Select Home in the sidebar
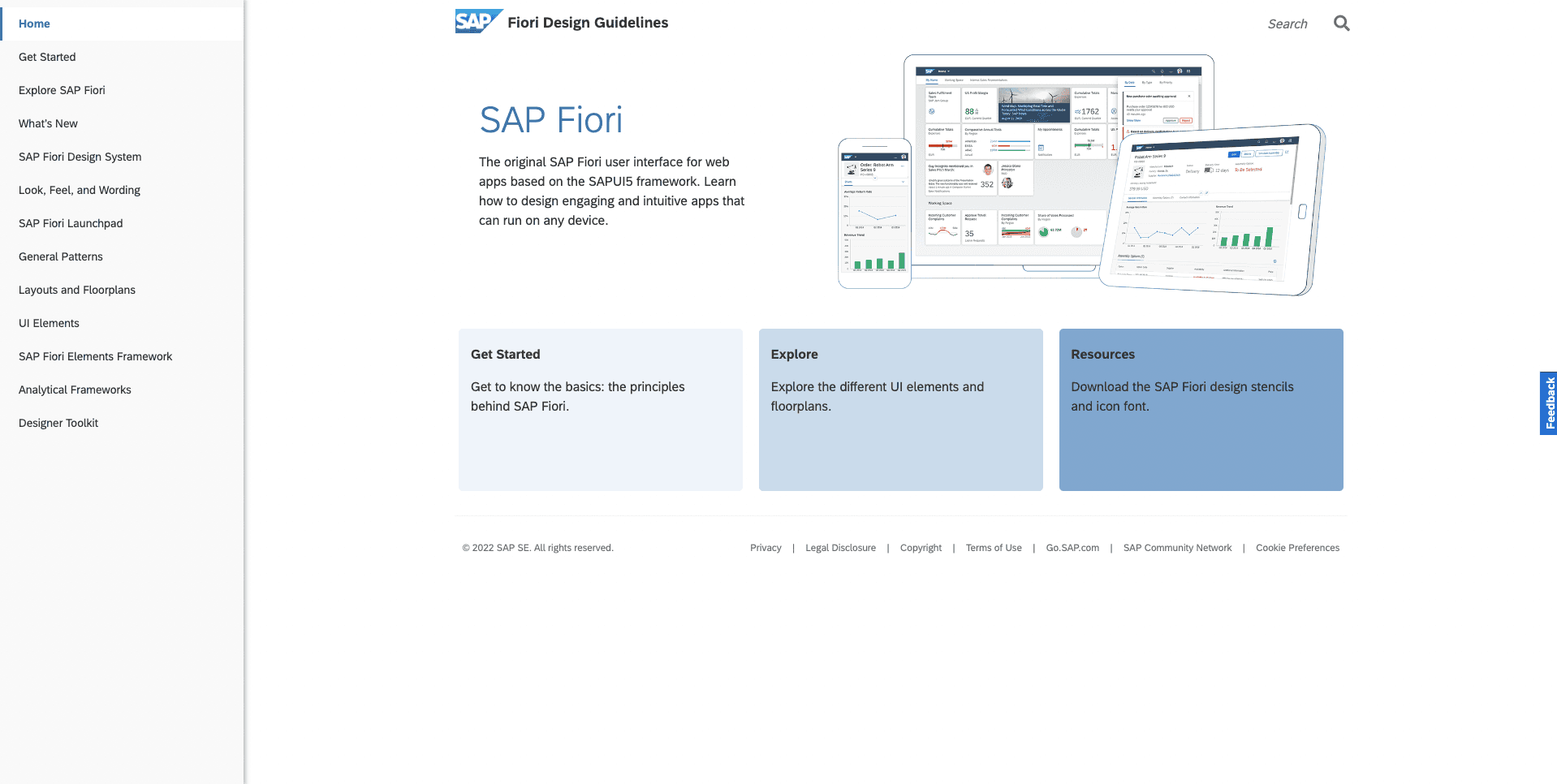The height and width of the screenshot is (784, 1557). pyautogui.click(x=122, y=24)
